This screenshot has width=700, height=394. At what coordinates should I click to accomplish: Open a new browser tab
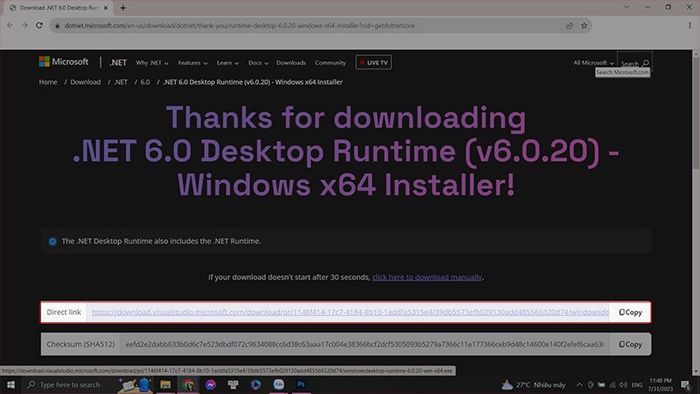tap(123, 8)
